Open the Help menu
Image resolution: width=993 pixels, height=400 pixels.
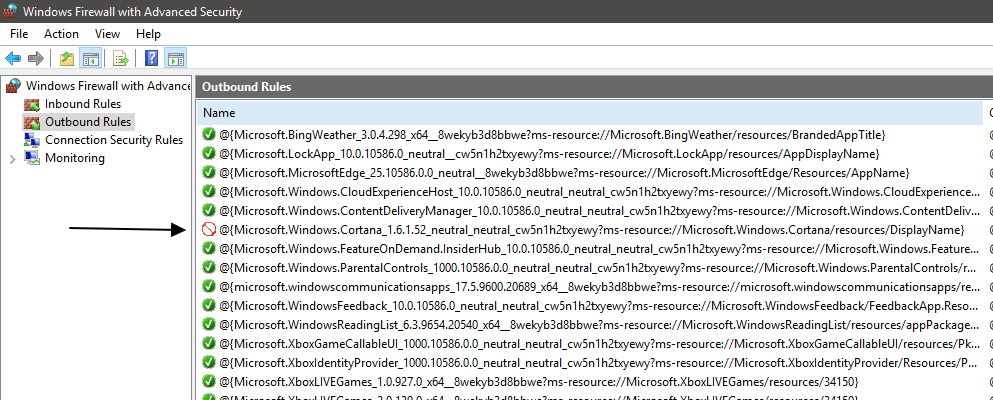click(148, 34)
